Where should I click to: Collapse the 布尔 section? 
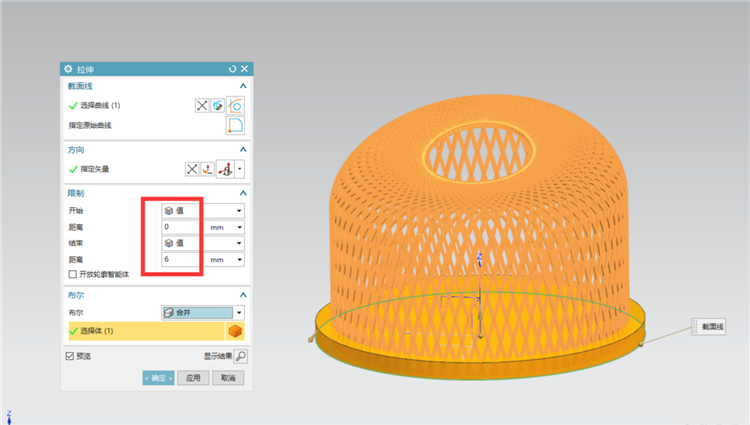243,295
